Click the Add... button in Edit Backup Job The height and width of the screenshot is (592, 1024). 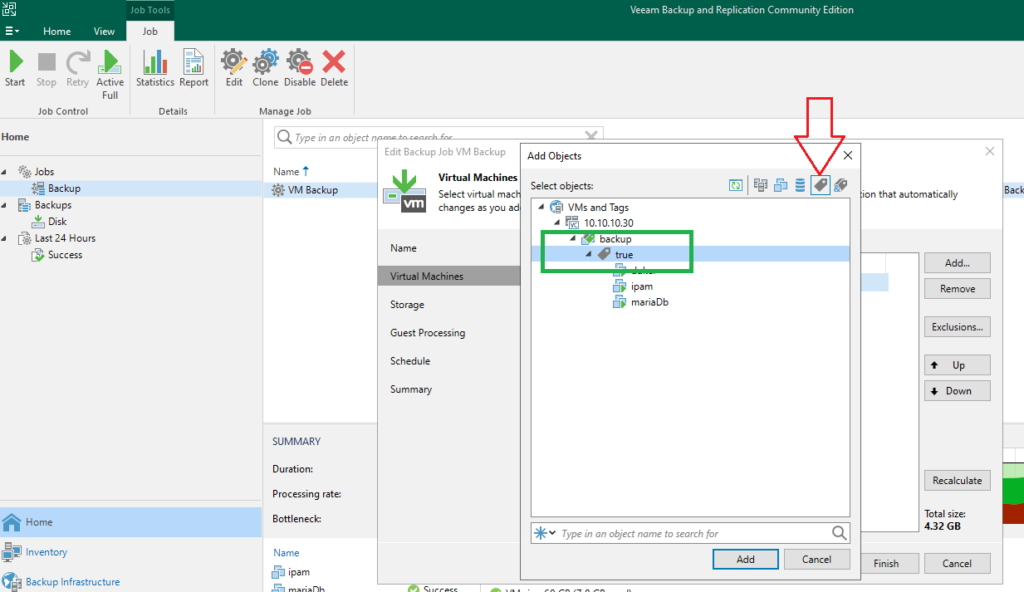tap(957, 263)
